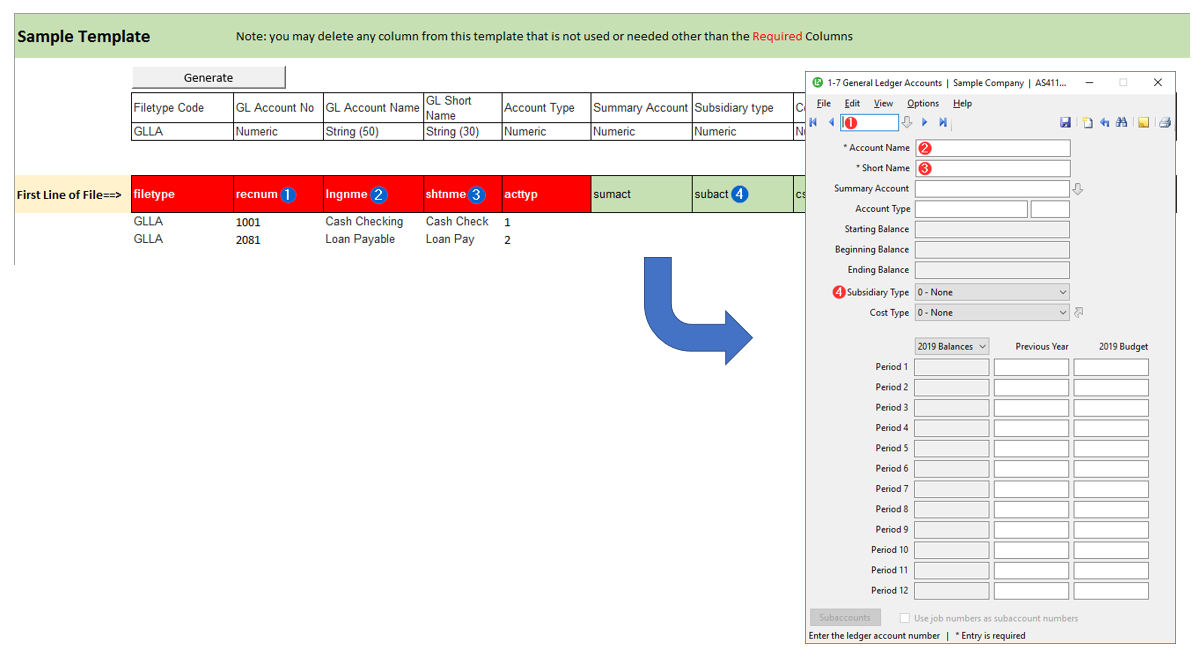
Task: Click the blue undo arrow icon
Action: pyautogui.click(x=1105, y=123)
